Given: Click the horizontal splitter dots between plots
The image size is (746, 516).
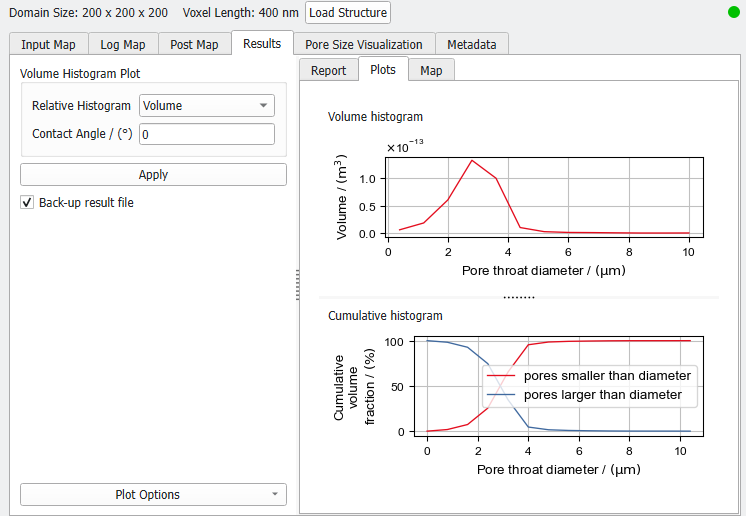Looking at the screenshot, I should coord(519,297).
